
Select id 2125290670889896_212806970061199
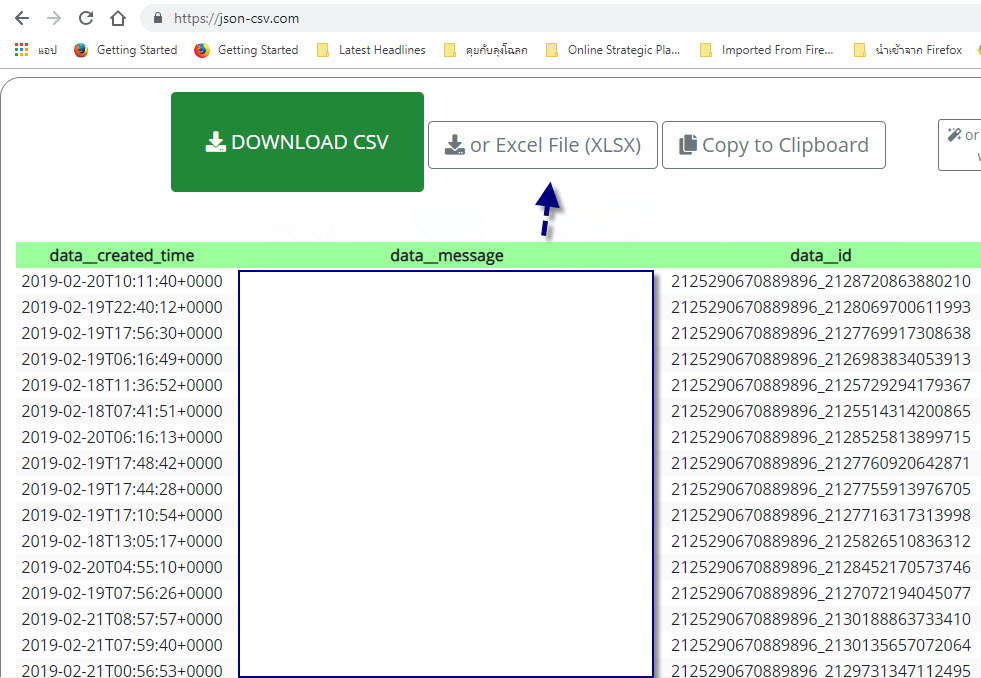(820, 307)
